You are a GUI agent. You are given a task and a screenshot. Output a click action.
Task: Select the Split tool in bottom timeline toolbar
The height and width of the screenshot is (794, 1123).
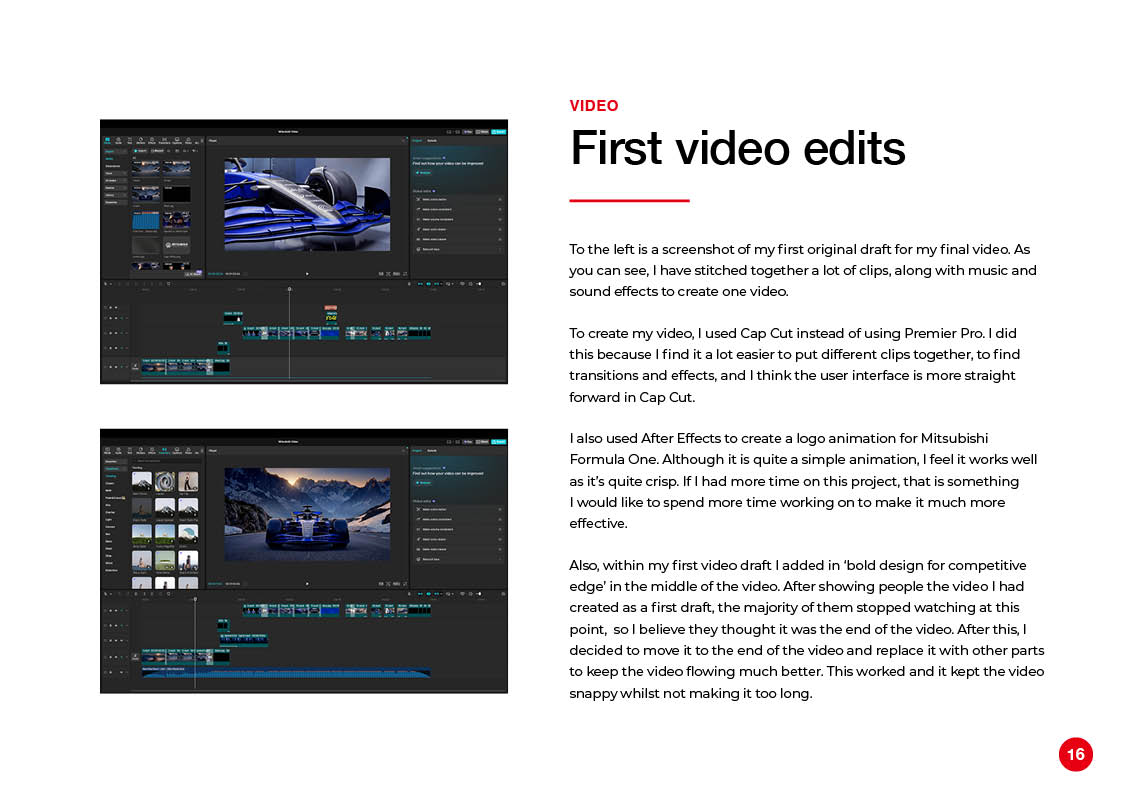coord(136,594)
